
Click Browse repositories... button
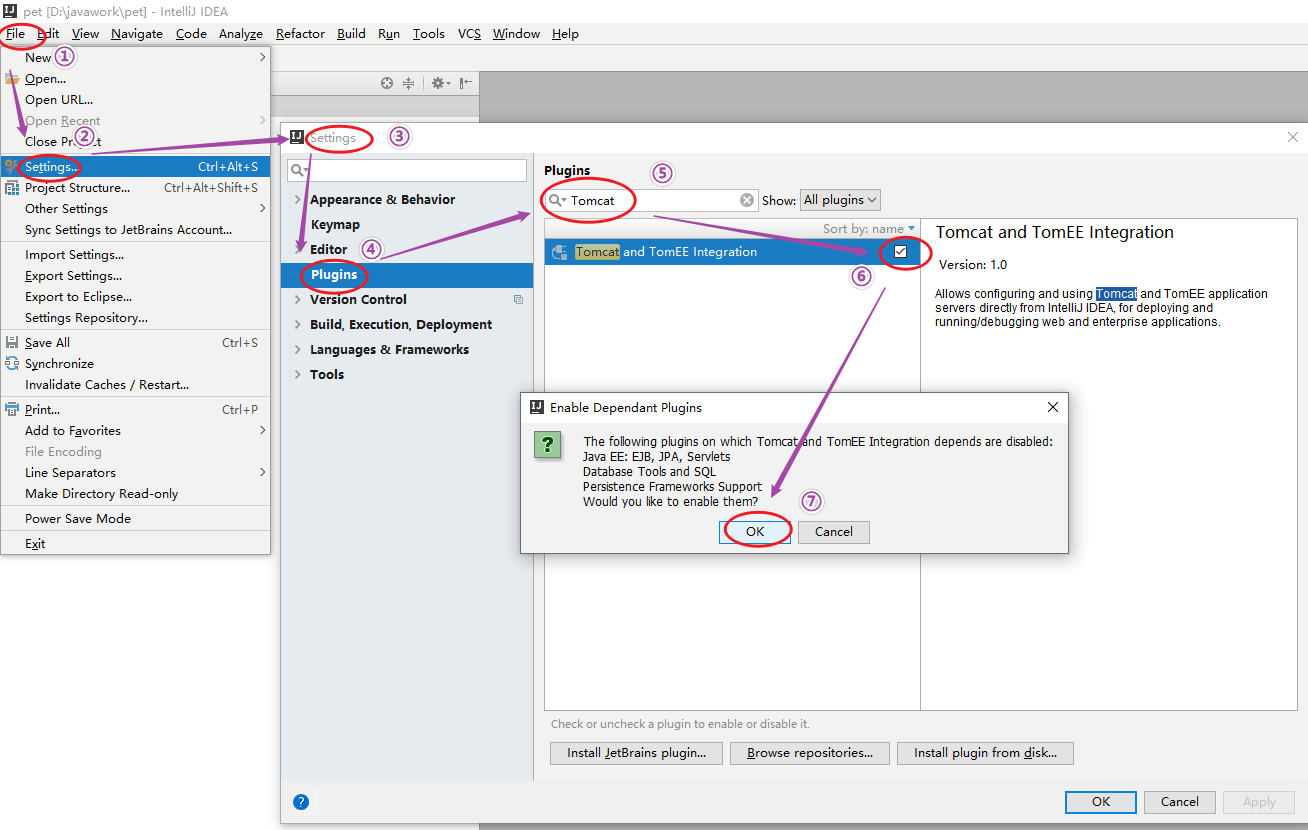click(810, 753)
